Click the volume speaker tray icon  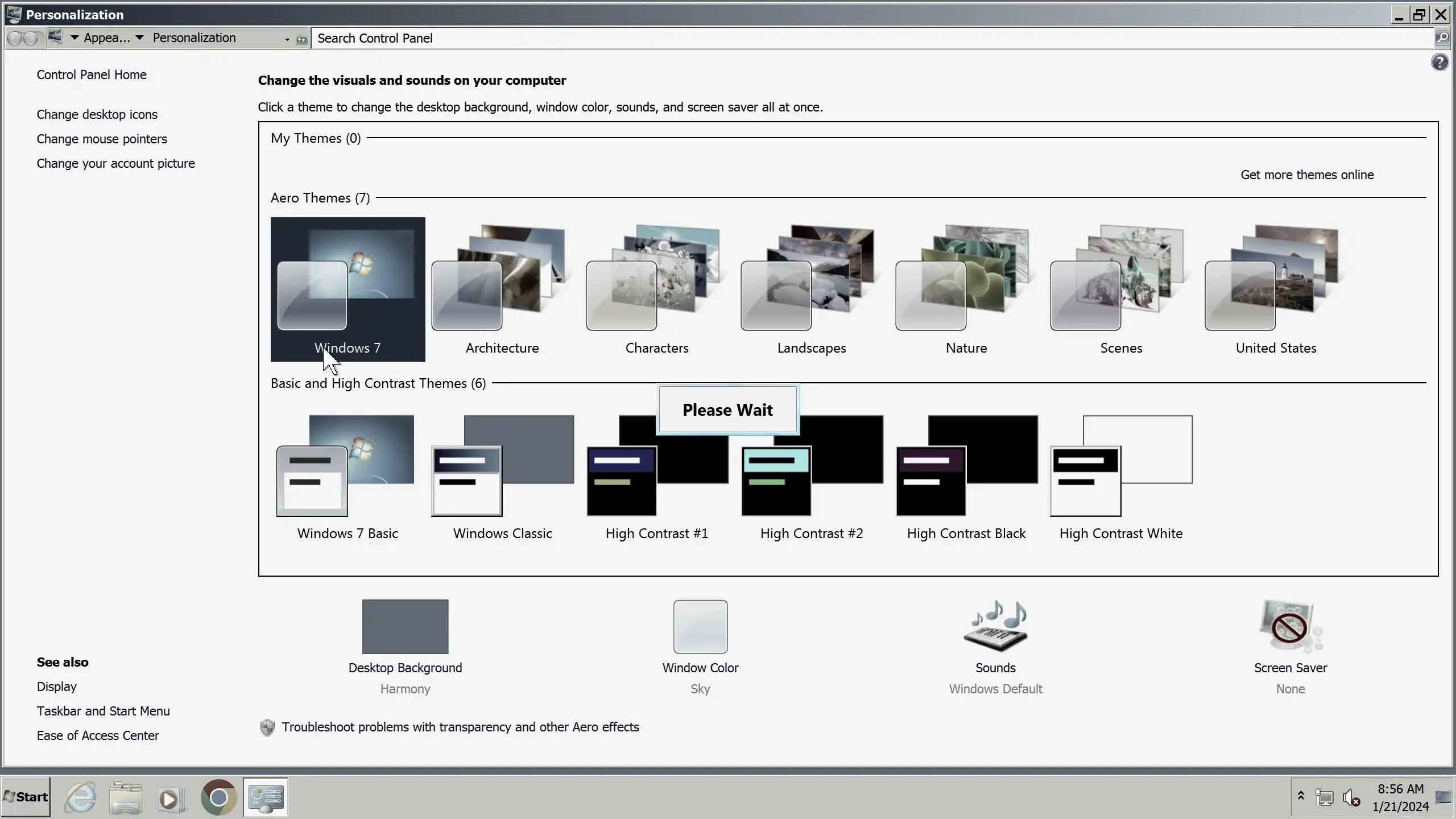click(1350, 797)
